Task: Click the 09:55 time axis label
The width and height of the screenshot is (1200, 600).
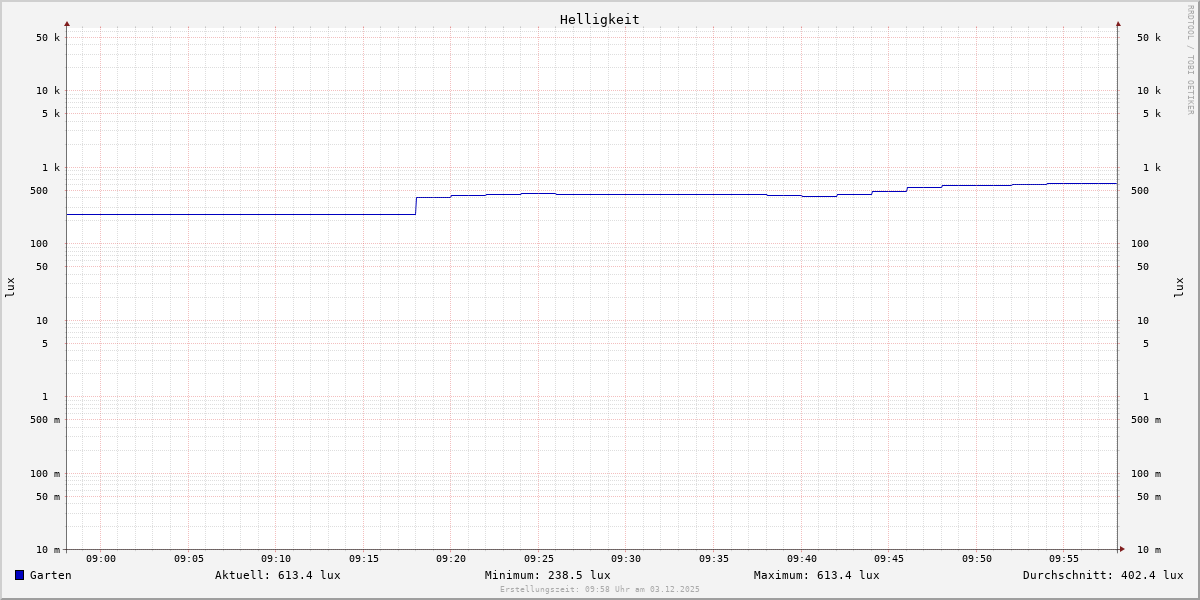Action: (x=1064, y=559)
